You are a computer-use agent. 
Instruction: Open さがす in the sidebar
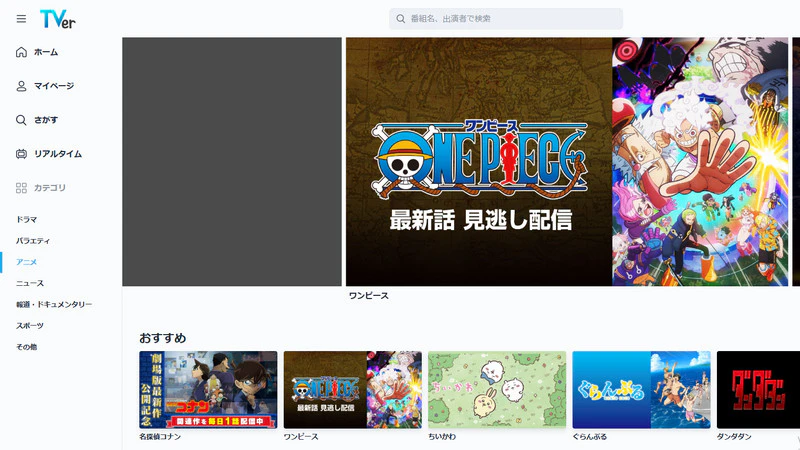tap(46, 120)
